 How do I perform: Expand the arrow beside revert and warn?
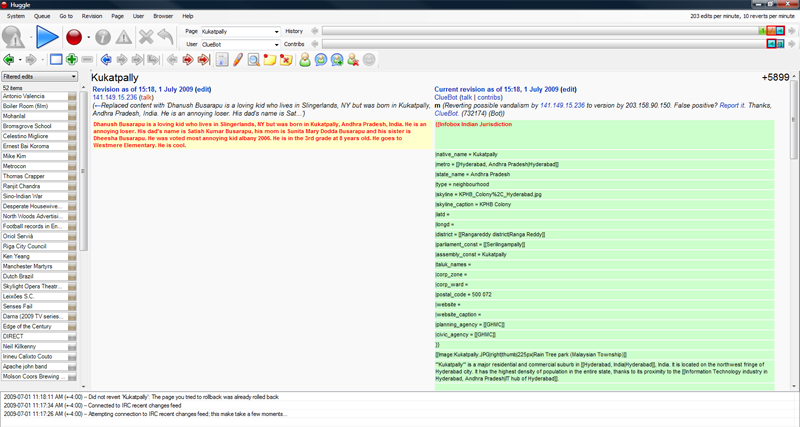point(31,37)
